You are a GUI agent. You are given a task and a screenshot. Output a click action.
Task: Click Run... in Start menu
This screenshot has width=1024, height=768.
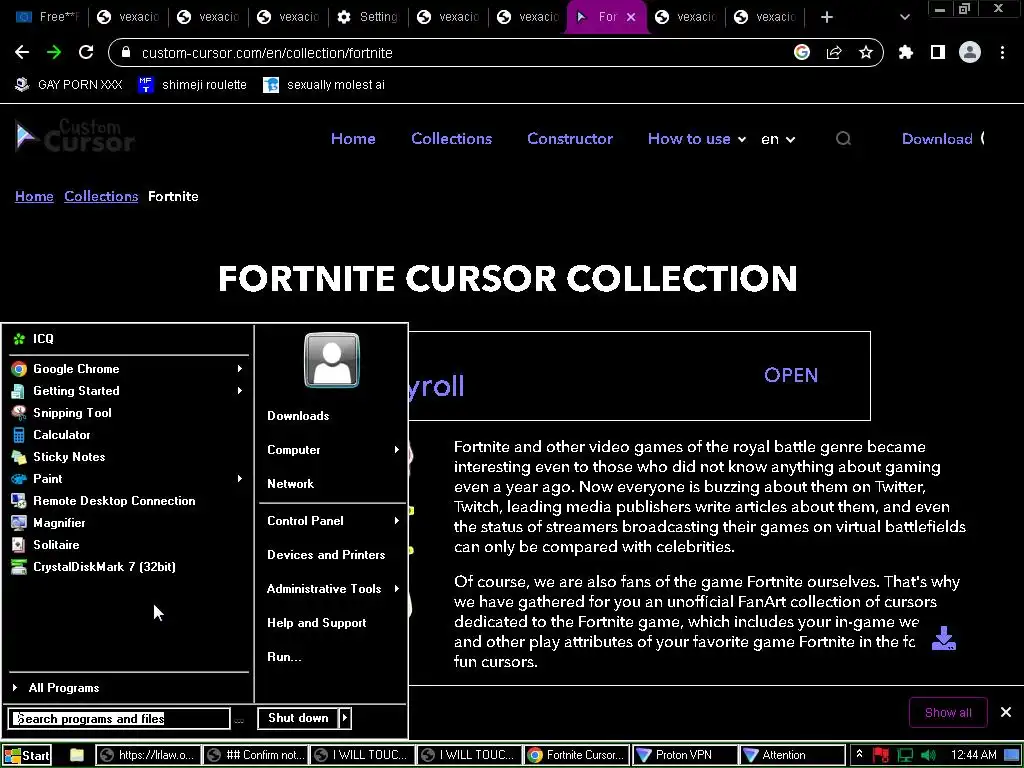(x=284, y=657)
